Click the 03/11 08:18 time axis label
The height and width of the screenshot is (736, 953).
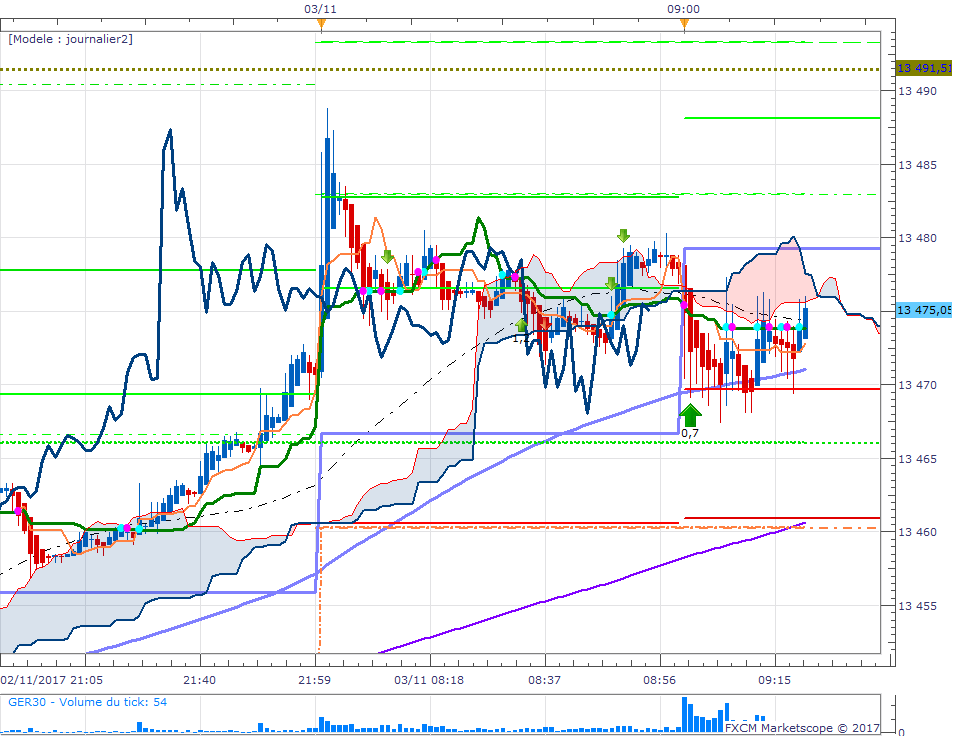pos(429,679)
